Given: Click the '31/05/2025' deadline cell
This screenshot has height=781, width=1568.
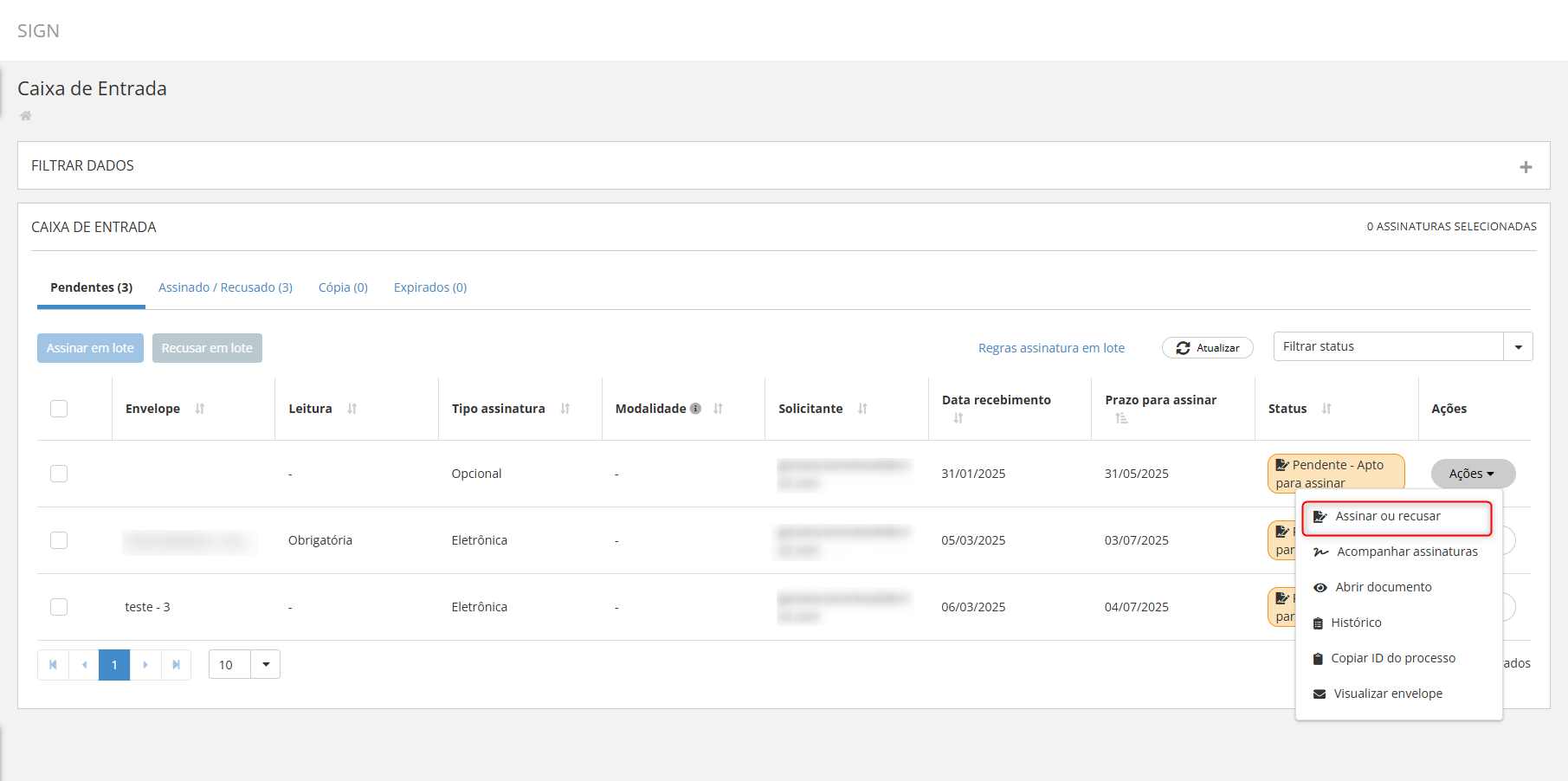Looking at the screenshot, I should [x=1137, y=474].
